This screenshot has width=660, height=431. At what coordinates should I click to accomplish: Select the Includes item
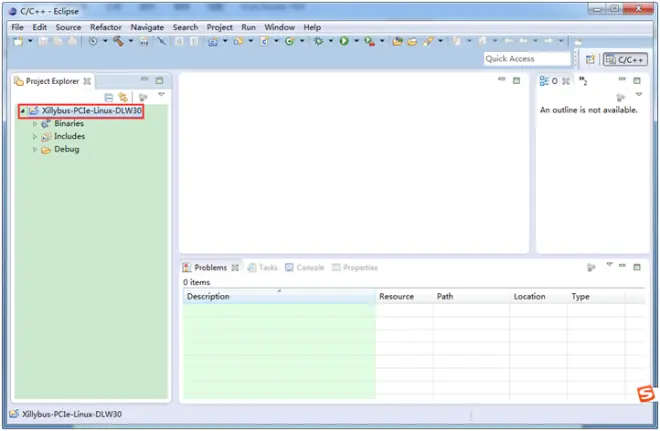click(x=69, y=136)
